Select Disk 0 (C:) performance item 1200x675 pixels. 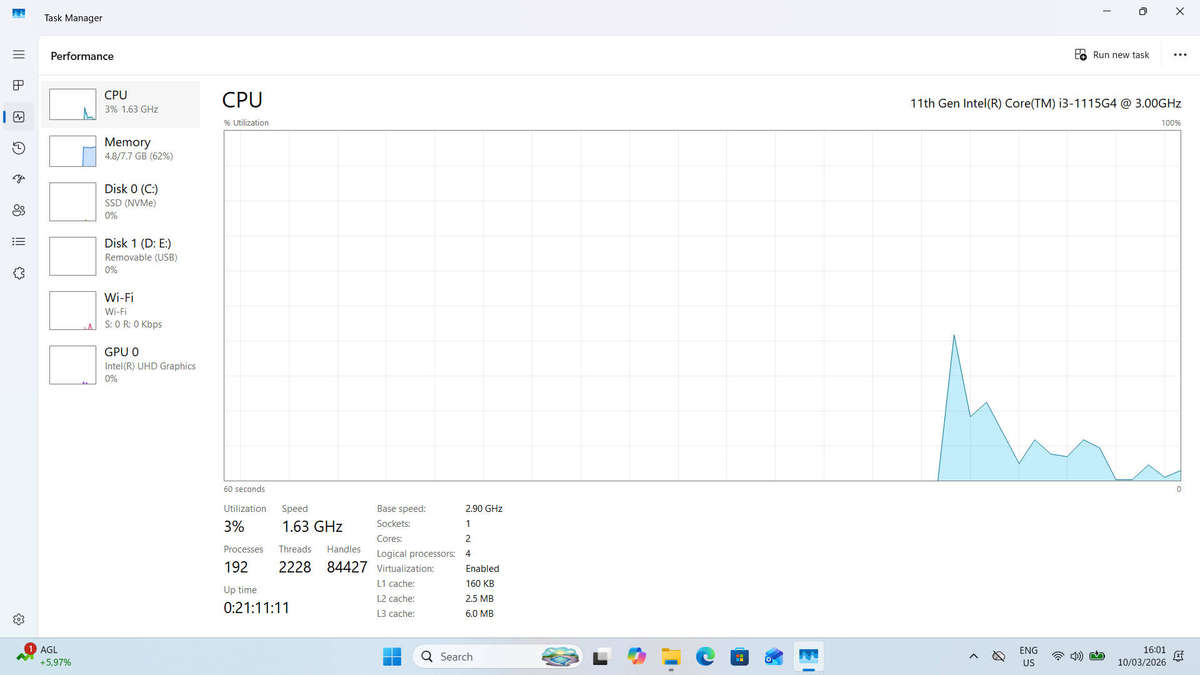(x=121, y=201)
